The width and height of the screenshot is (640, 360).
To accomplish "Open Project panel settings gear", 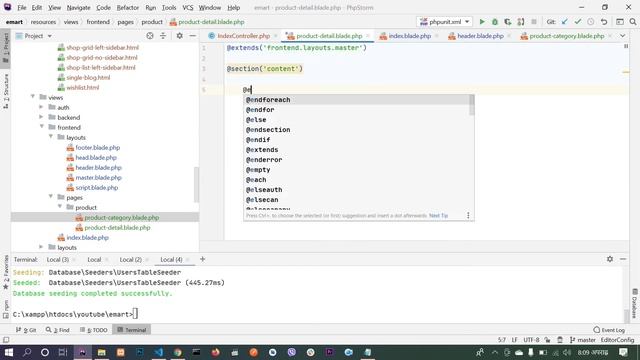I will (x=179, y=36).
